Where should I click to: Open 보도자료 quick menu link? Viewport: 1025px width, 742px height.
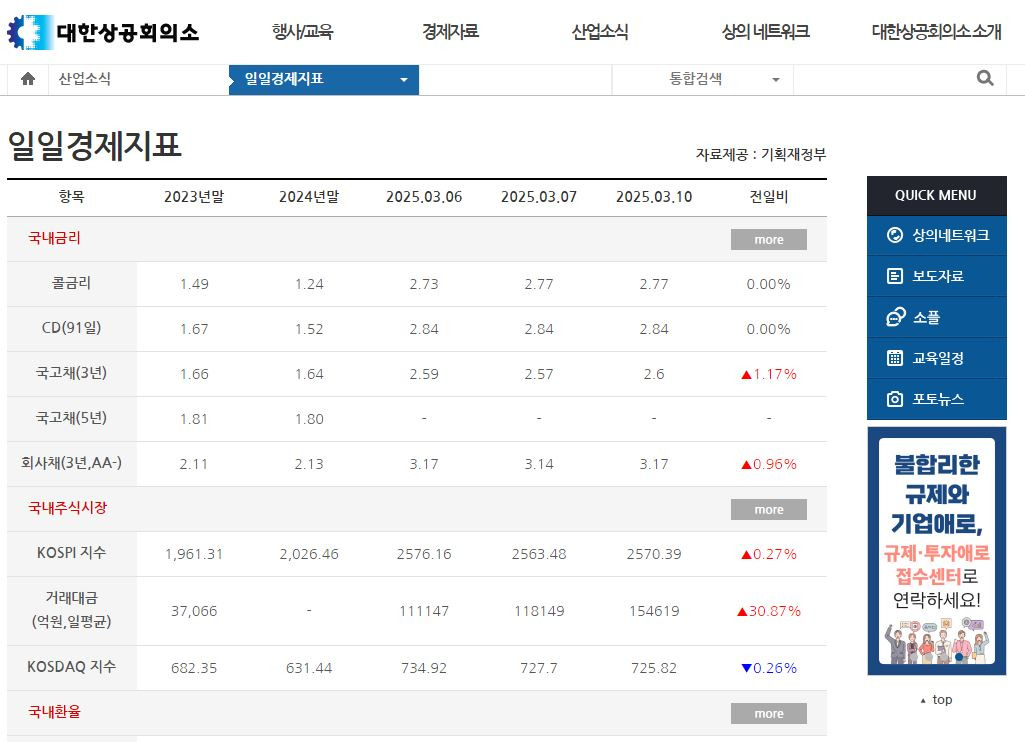(938, 276)
